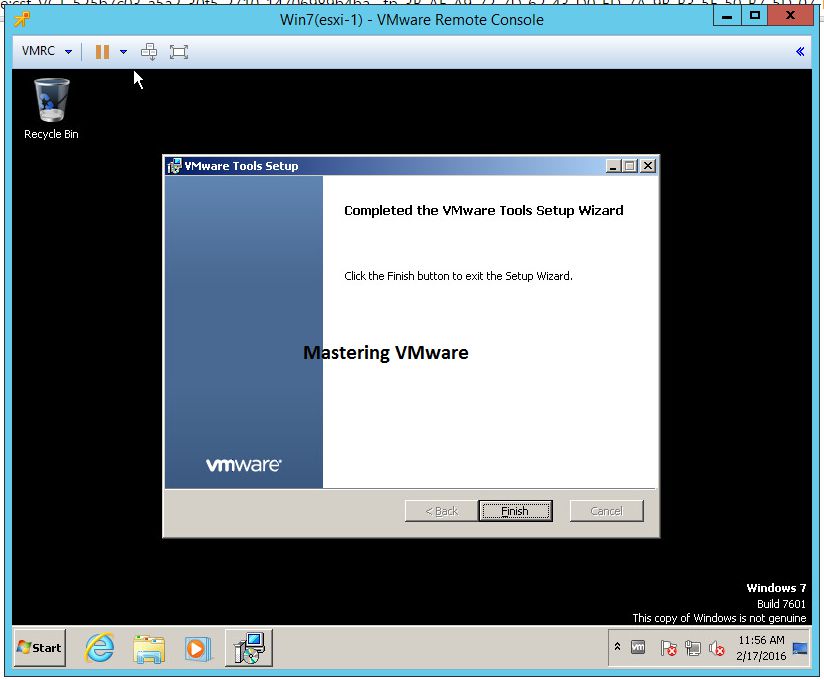Enter full screen mode
This screenshot has width=824, height=680.
pyautogui.click(x=179, y=51)
